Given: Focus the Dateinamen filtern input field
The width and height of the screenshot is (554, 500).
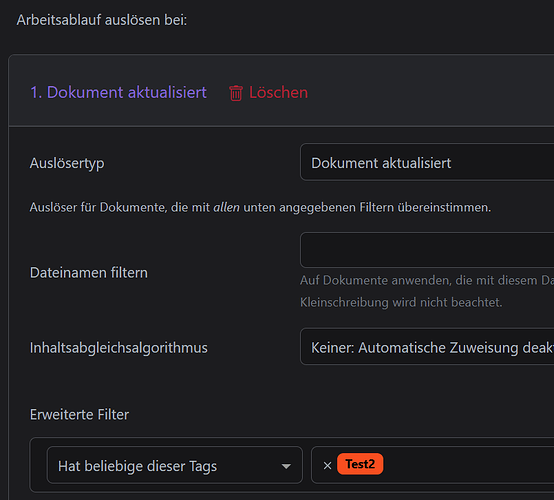Looking at the screenshot, I should 427,250.
